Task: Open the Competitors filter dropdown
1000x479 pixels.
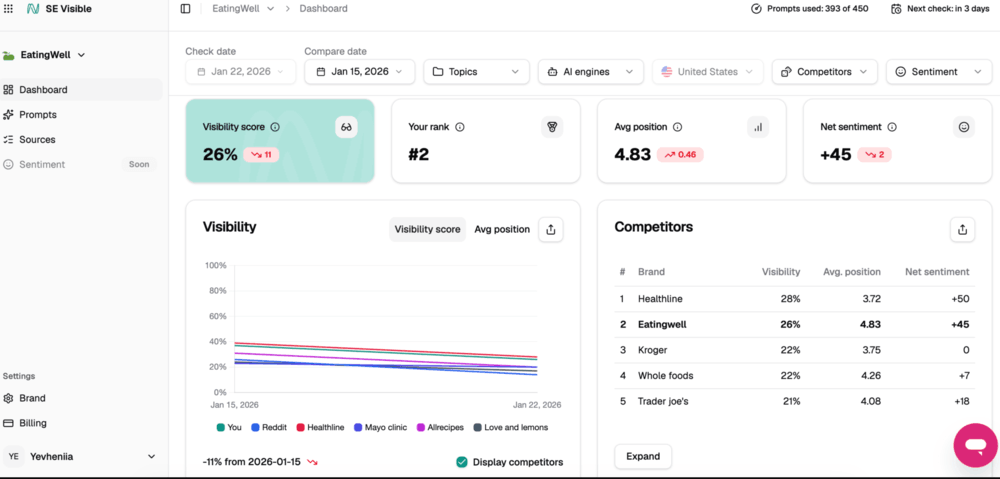Action: [x=825, y=72]
